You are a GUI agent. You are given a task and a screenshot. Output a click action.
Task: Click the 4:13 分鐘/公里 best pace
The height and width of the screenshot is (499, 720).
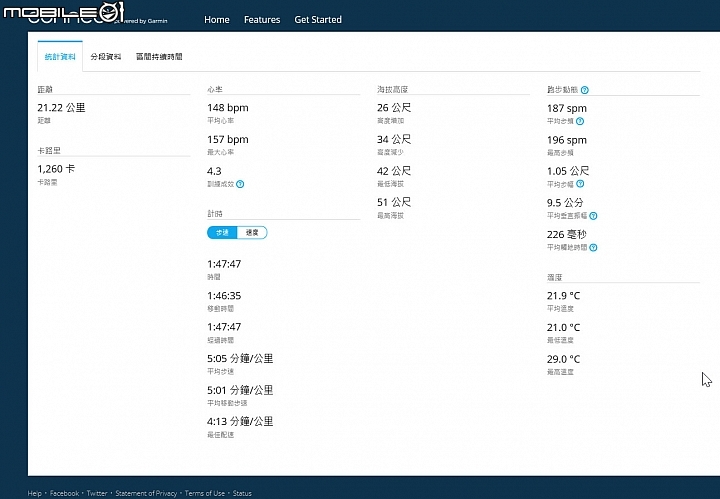tap(240, 421)
